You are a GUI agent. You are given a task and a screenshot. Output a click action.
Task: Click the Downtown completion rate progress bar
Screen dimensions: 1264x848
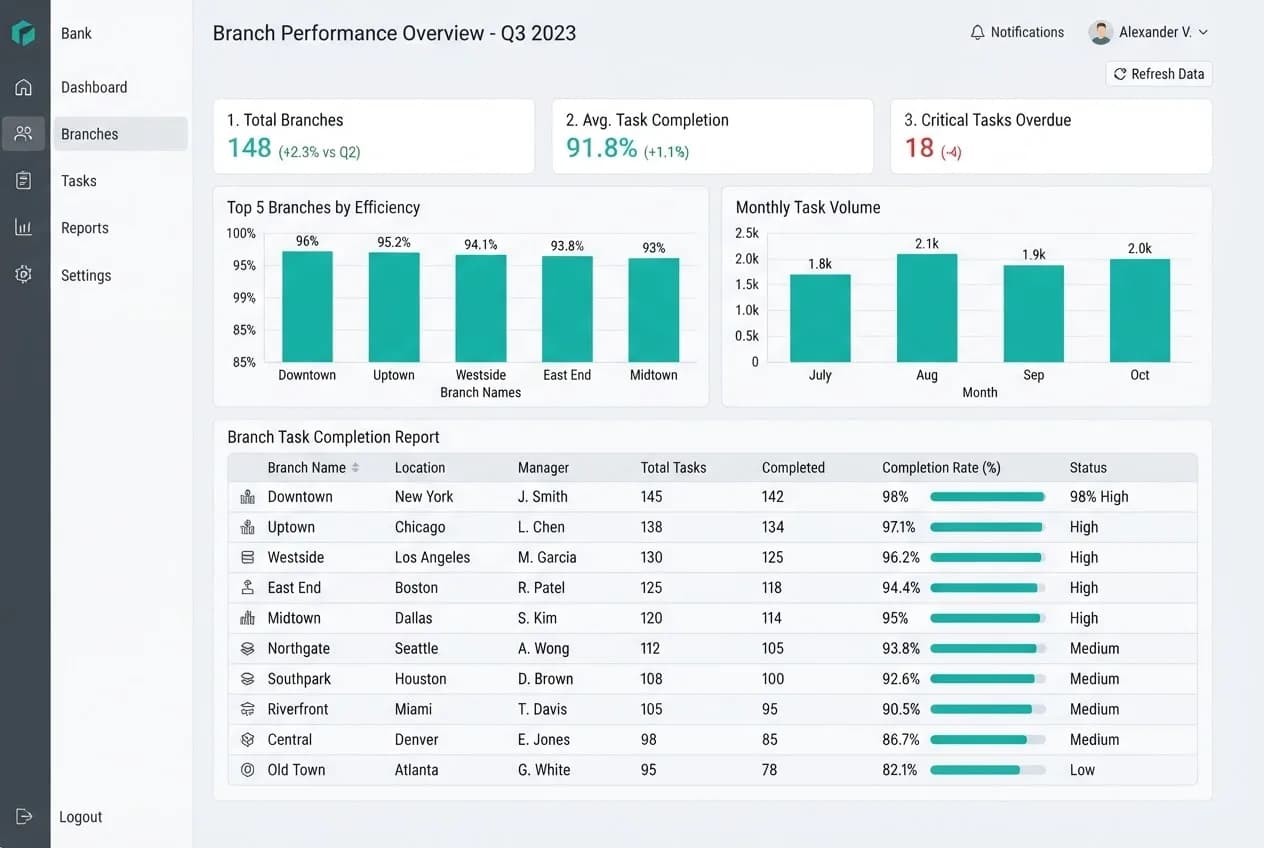[988, 496]
